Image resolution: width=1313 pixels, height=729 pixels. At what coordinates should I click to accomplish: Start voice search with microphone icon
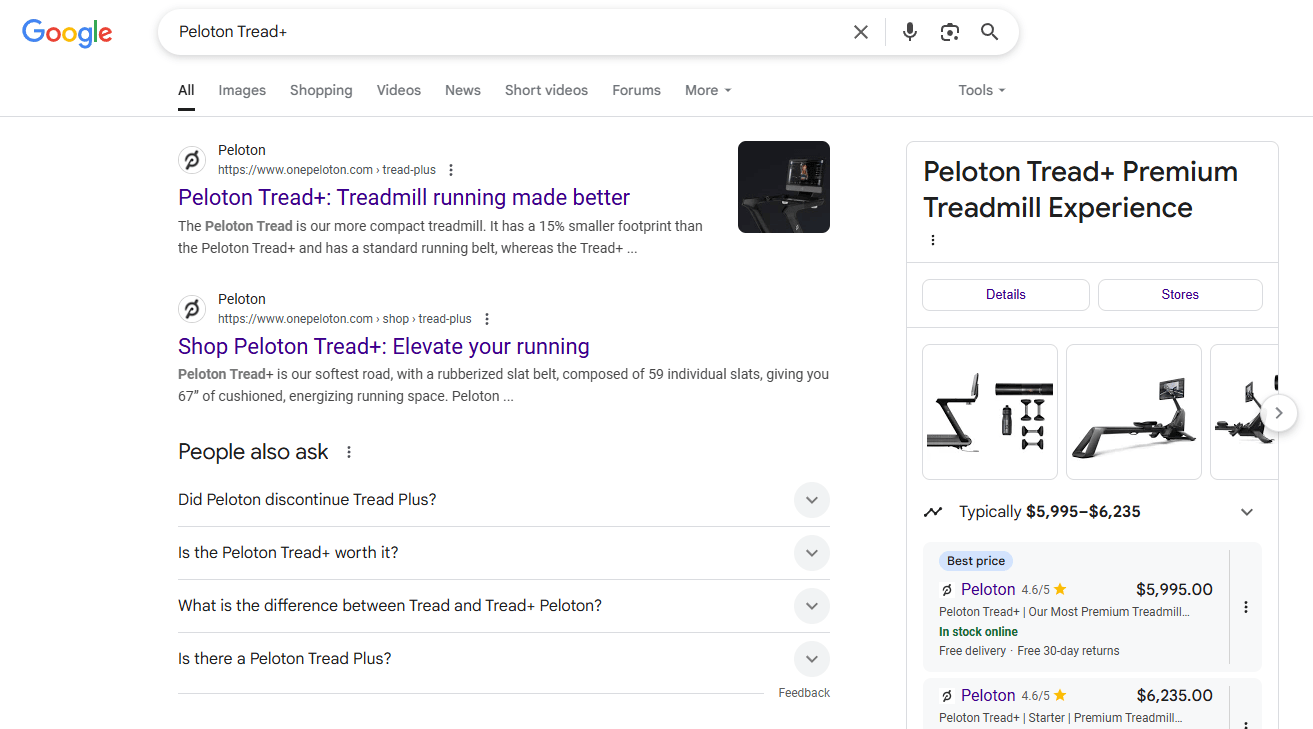tap(910, 32)
